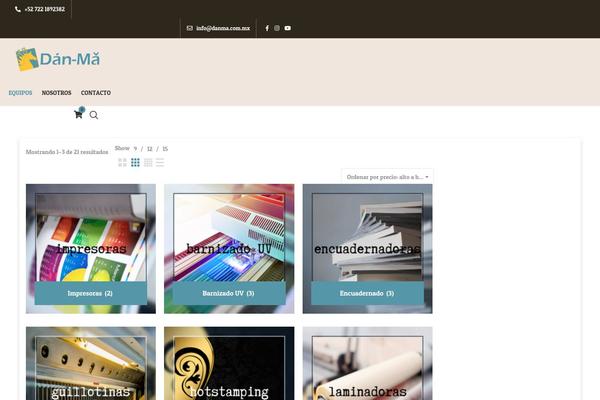Open the Contacto menu item
The image size is (600, 400).
(96, 93)
